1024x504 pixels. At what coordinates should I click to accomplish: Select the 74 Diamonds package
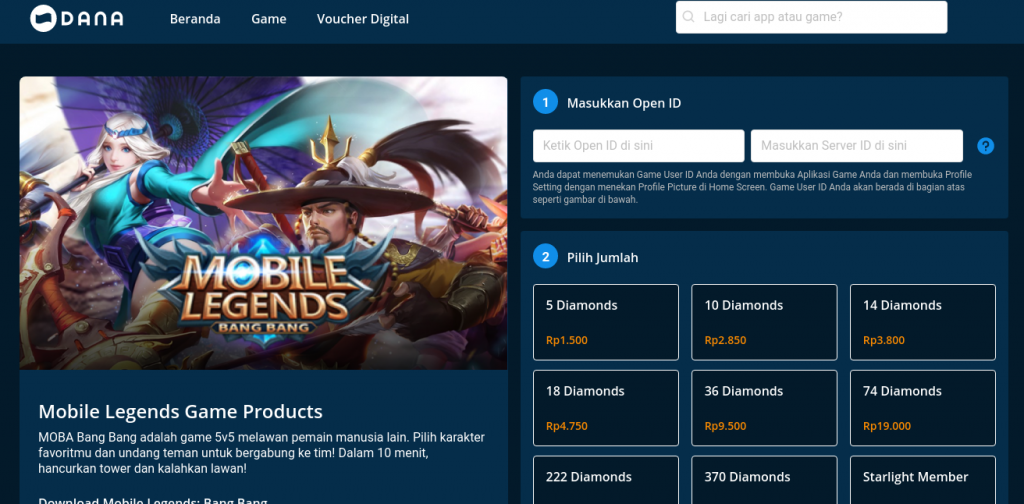[922, 408]
